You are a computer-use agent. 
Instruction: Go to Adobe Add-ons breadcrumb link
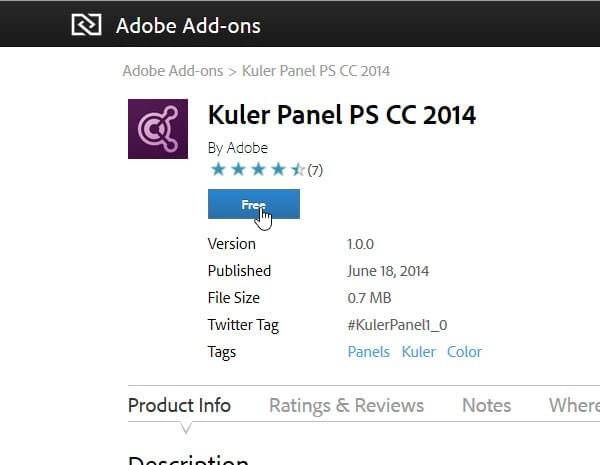(x=173, y=71)
